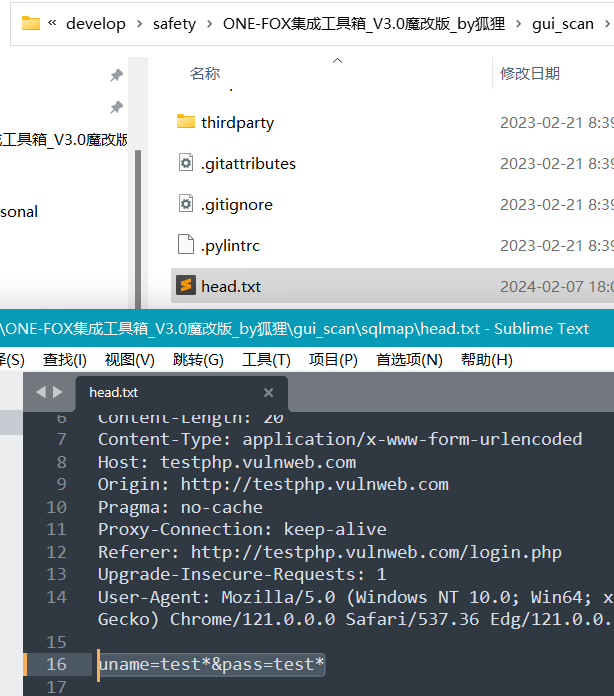
Task: Open the partially visible 选择(S) menu
Action: pyautogui.click(x=12, y=360)
